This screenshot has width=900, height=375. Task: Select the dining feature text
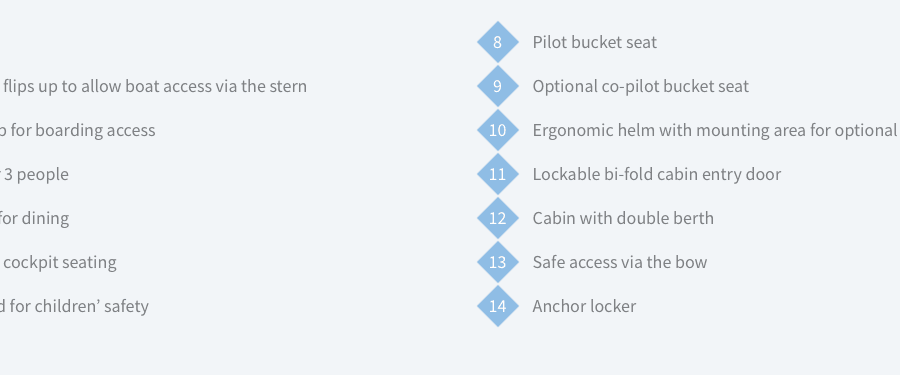(34, 218)
